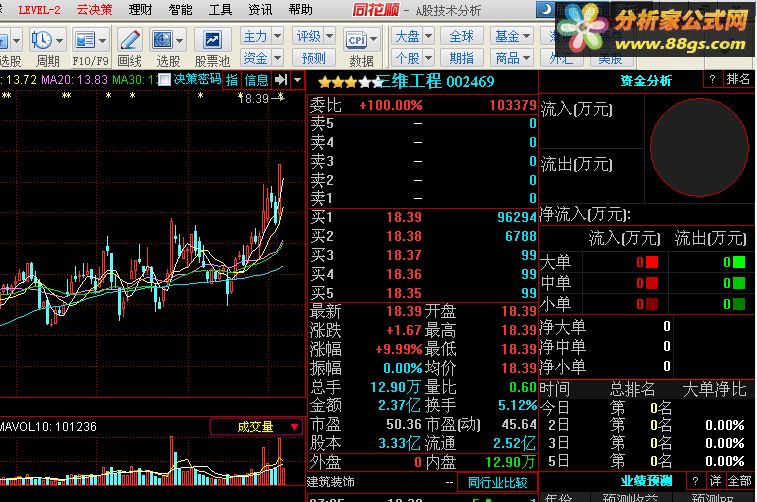Click the 预测 button
The width and height of the screenshot is (757, 502).
(x=313, y=58)
